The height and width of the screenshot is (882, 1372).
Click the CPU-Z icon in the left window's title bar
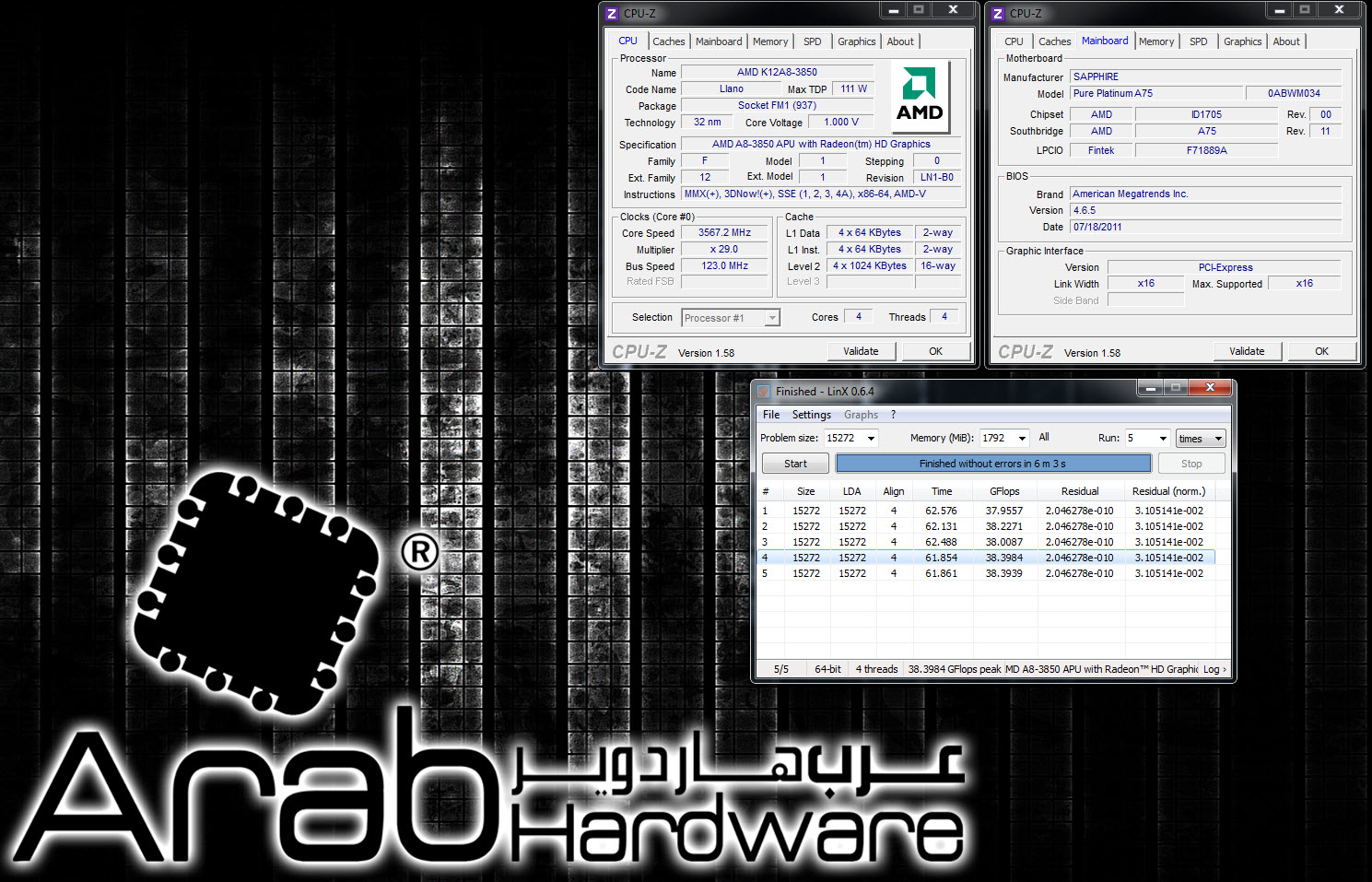click(612, 14)
